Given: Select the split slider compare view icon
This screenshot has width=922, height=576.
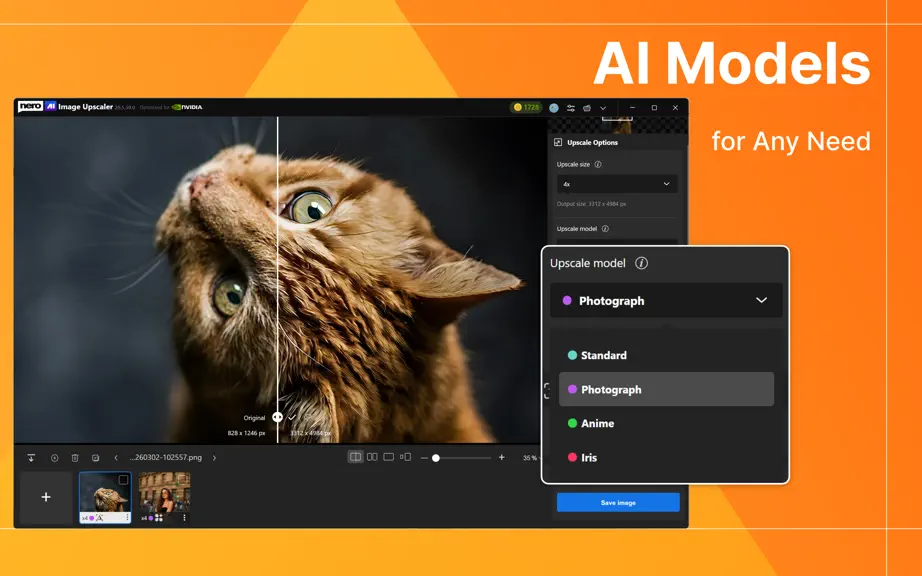Looking at the screenshot, I should pyautogui.click(x=355, y=457).
